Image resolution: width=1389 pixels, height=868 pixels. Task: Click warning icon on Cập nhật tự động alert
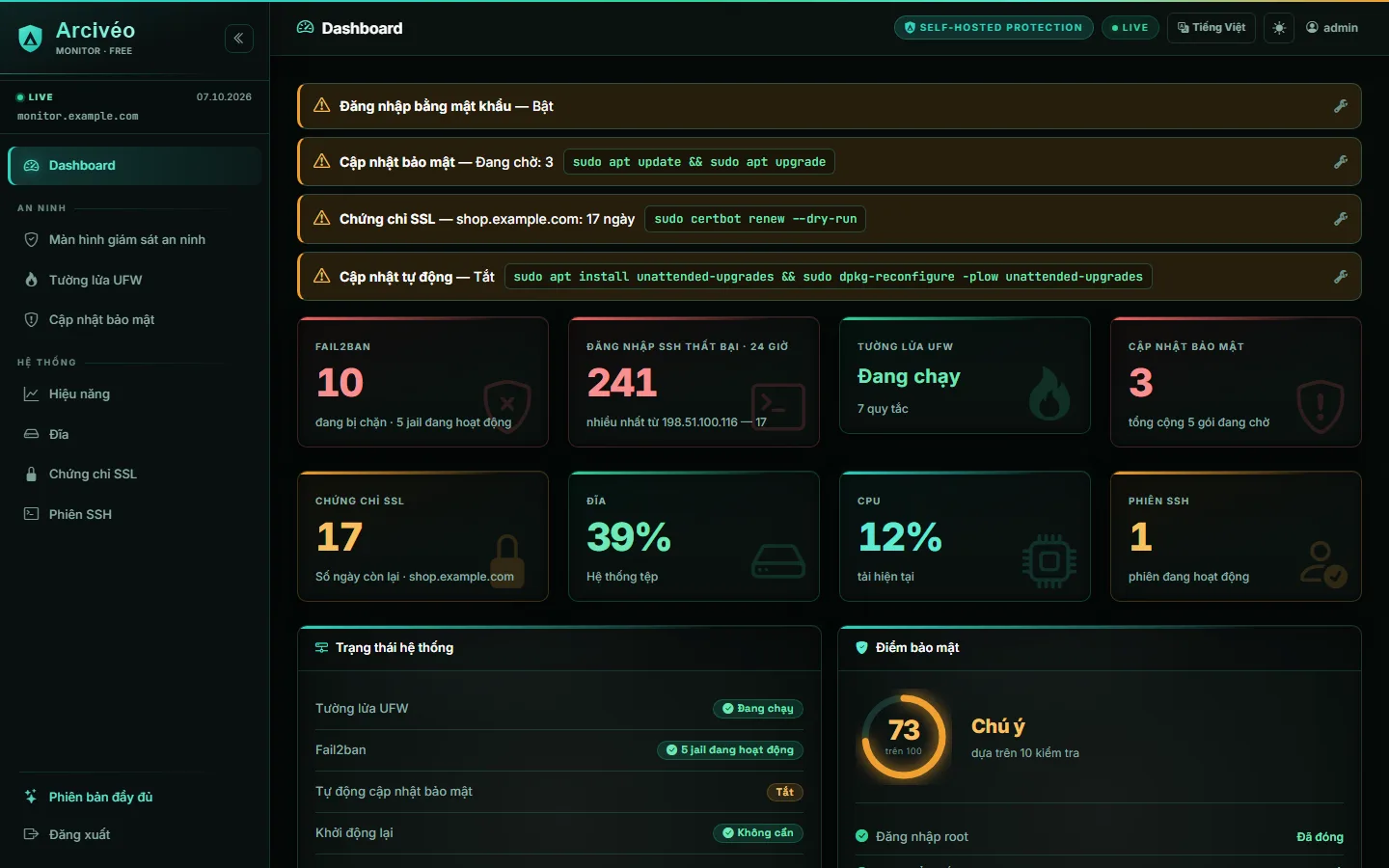pos(322,276)
